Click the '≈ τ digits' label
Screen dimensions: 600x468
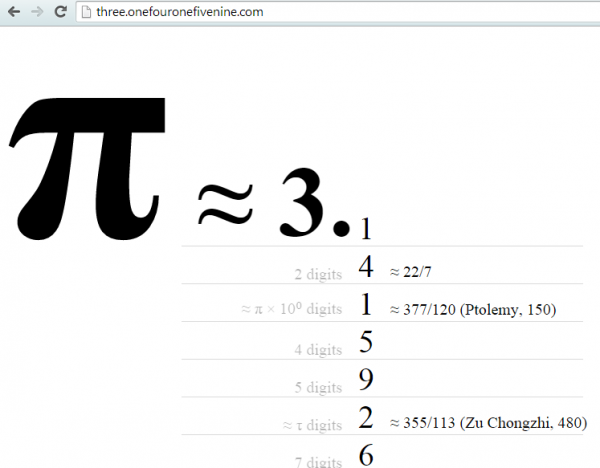click(312, 426)
